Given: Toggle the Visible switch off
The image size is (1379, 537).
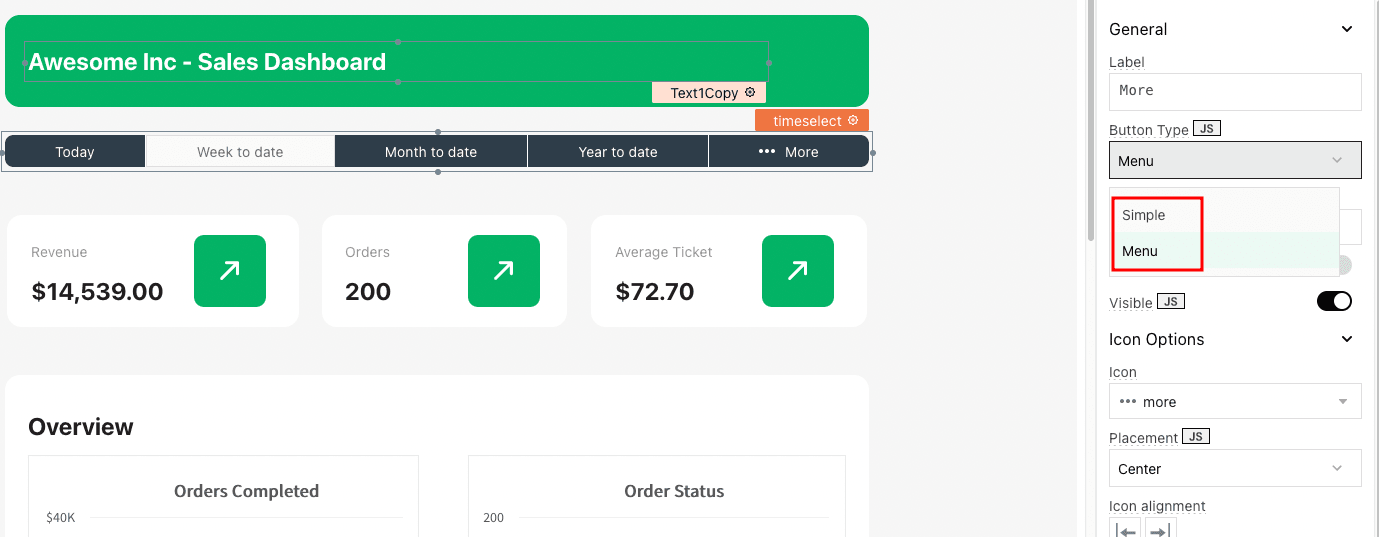Looking at the screenshot, I should [1334, 301].
